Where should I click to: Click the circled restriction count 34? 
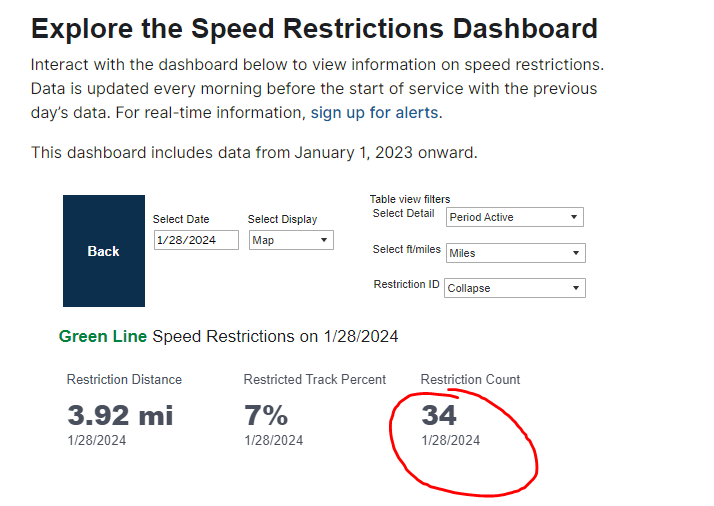pos(439,414)
